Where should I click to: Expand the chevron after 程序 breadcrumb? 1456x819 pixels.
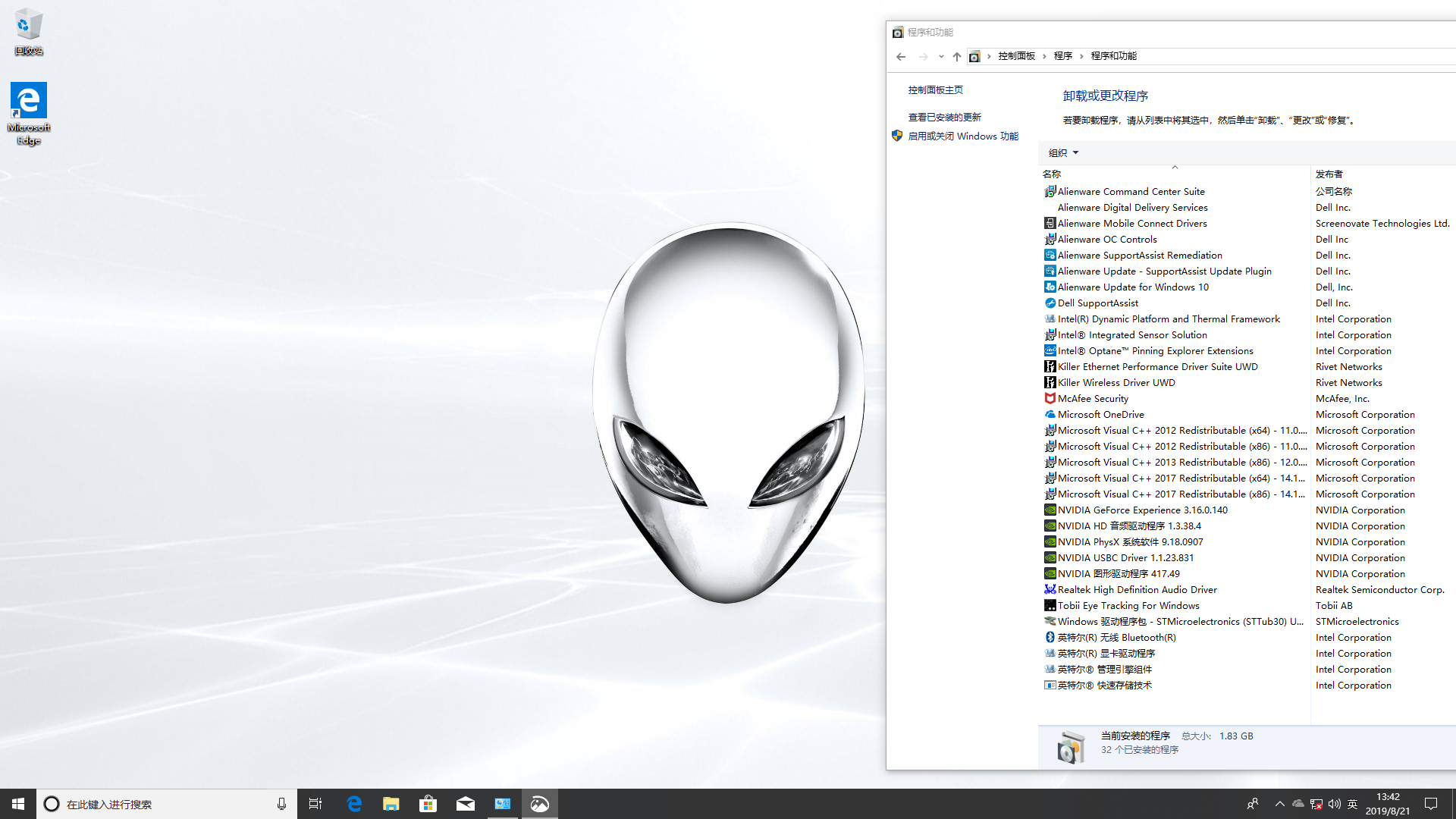pos(1081,56)
